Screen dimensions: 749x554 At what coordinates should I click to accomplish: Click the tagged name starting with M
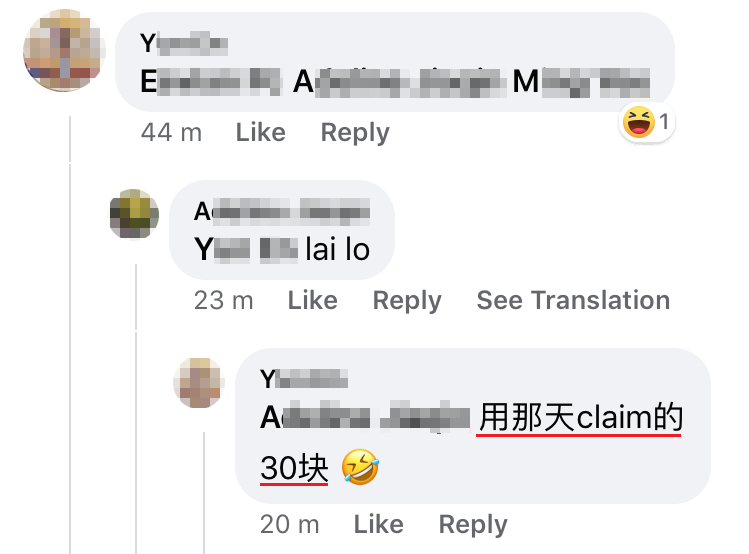pos(581,82)
